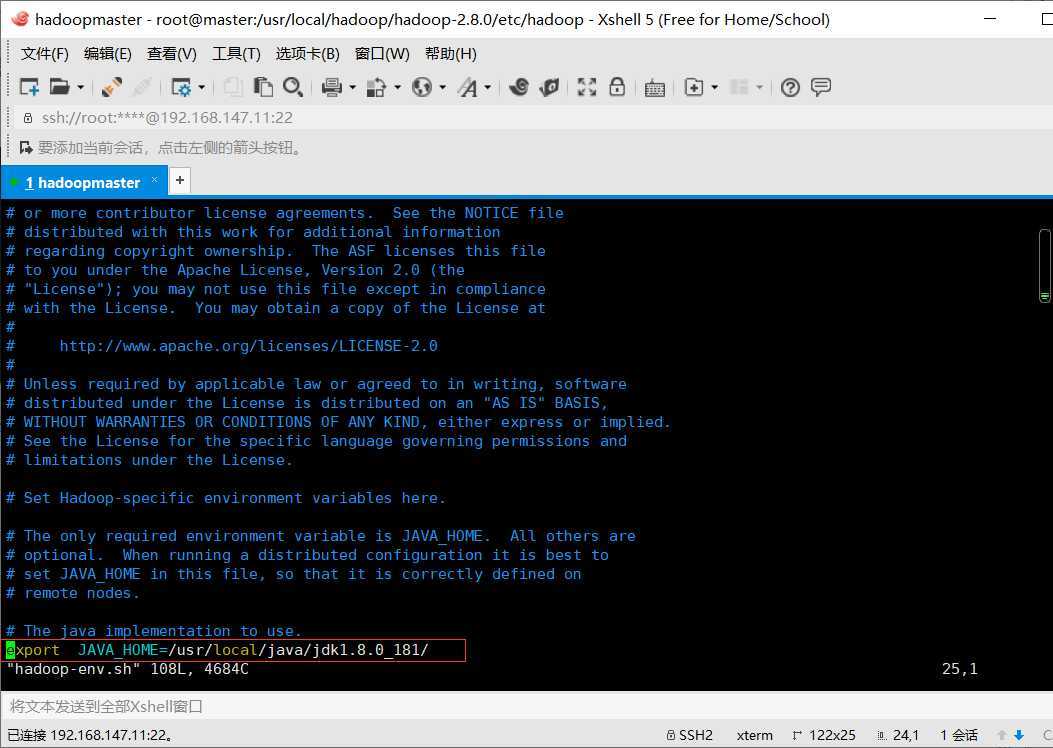Click "hadoop-env.sh" 108L status text
The width and height of the screenshot is (1053, 748).
128,669
